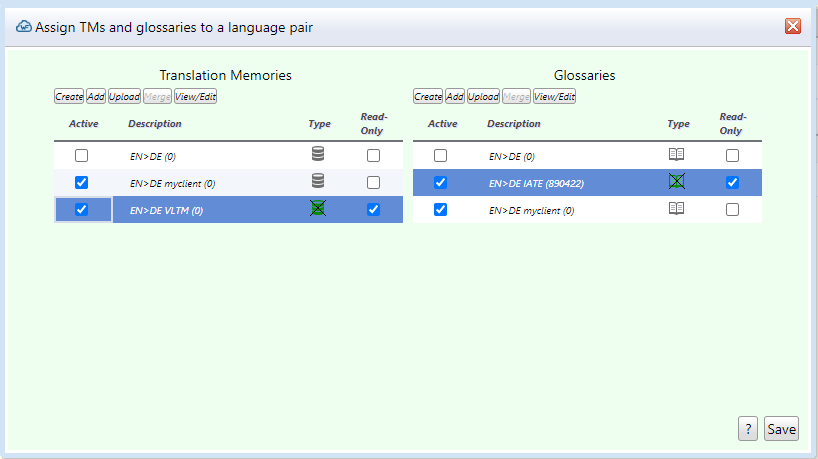Click Add under Glossaries
Viewport: 818px width, 459px height.
click(x=455, y=97)
